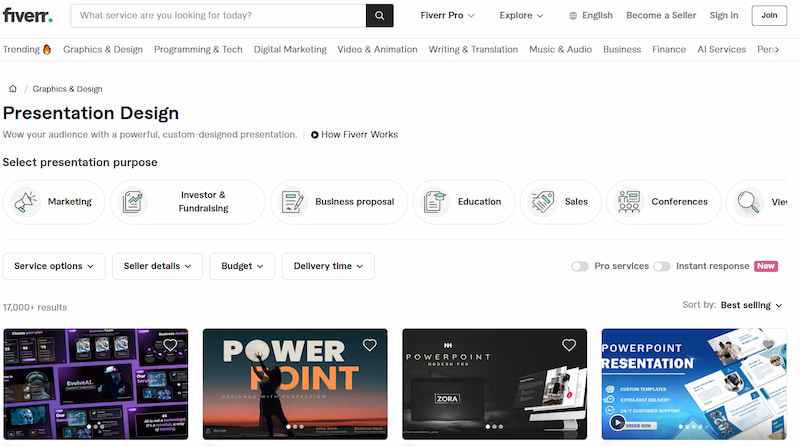800x446 pixels.
Task: Open the Sort by Best selling dropdown
Action: click(751, 305)
